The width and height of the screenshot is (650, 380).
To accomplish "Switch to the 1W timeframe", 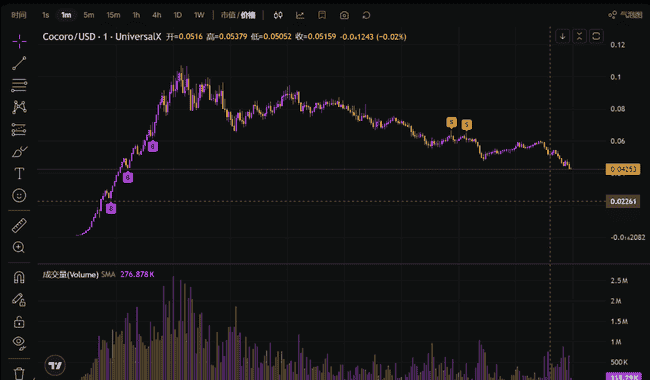I will pos(199,15).
